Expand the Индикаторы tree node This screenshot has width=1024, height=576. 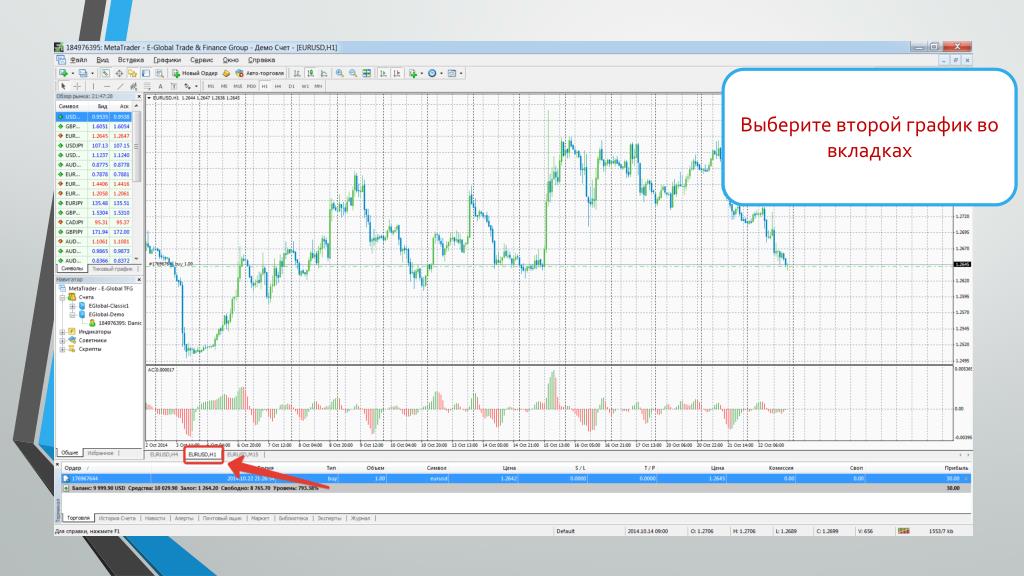63,332
